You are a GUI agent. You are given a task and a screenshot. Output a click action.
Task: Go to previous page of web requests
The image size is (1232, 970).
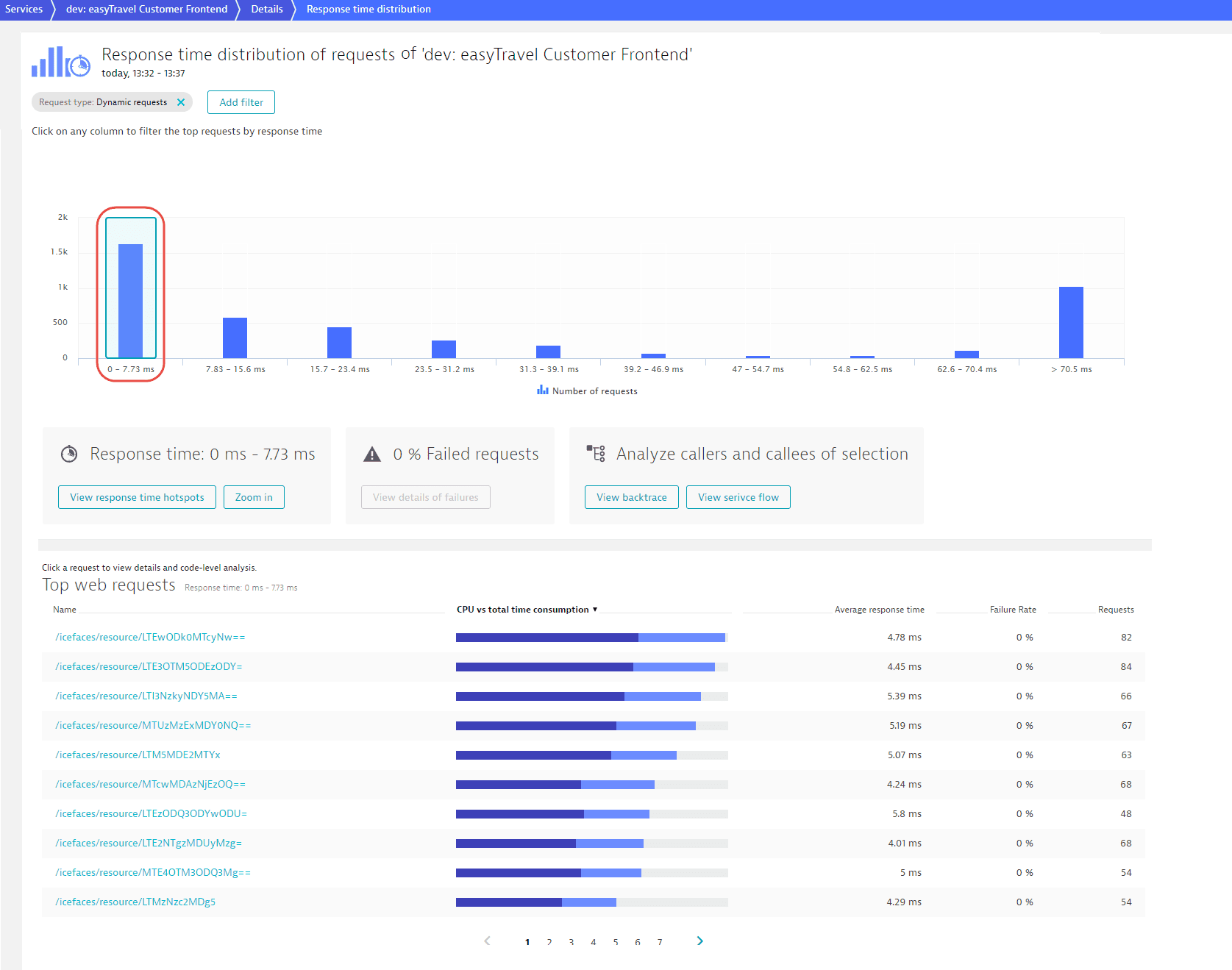[487, 941]
